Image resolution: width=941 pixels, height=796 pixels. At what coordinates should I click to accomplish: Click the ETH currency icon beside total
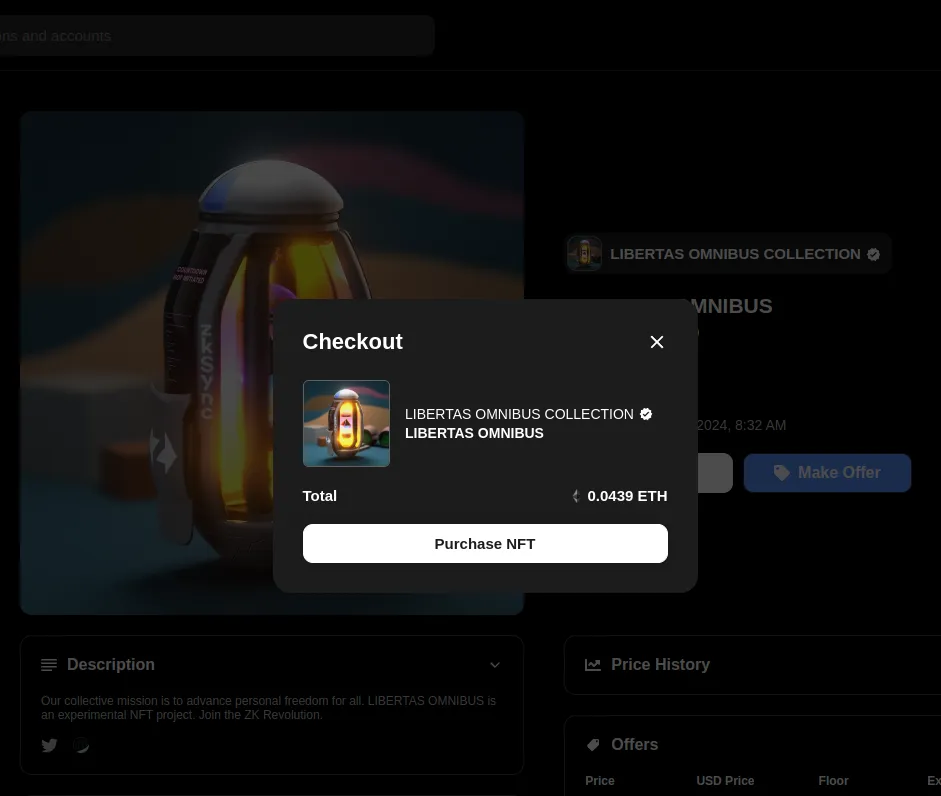coord(576,496)
